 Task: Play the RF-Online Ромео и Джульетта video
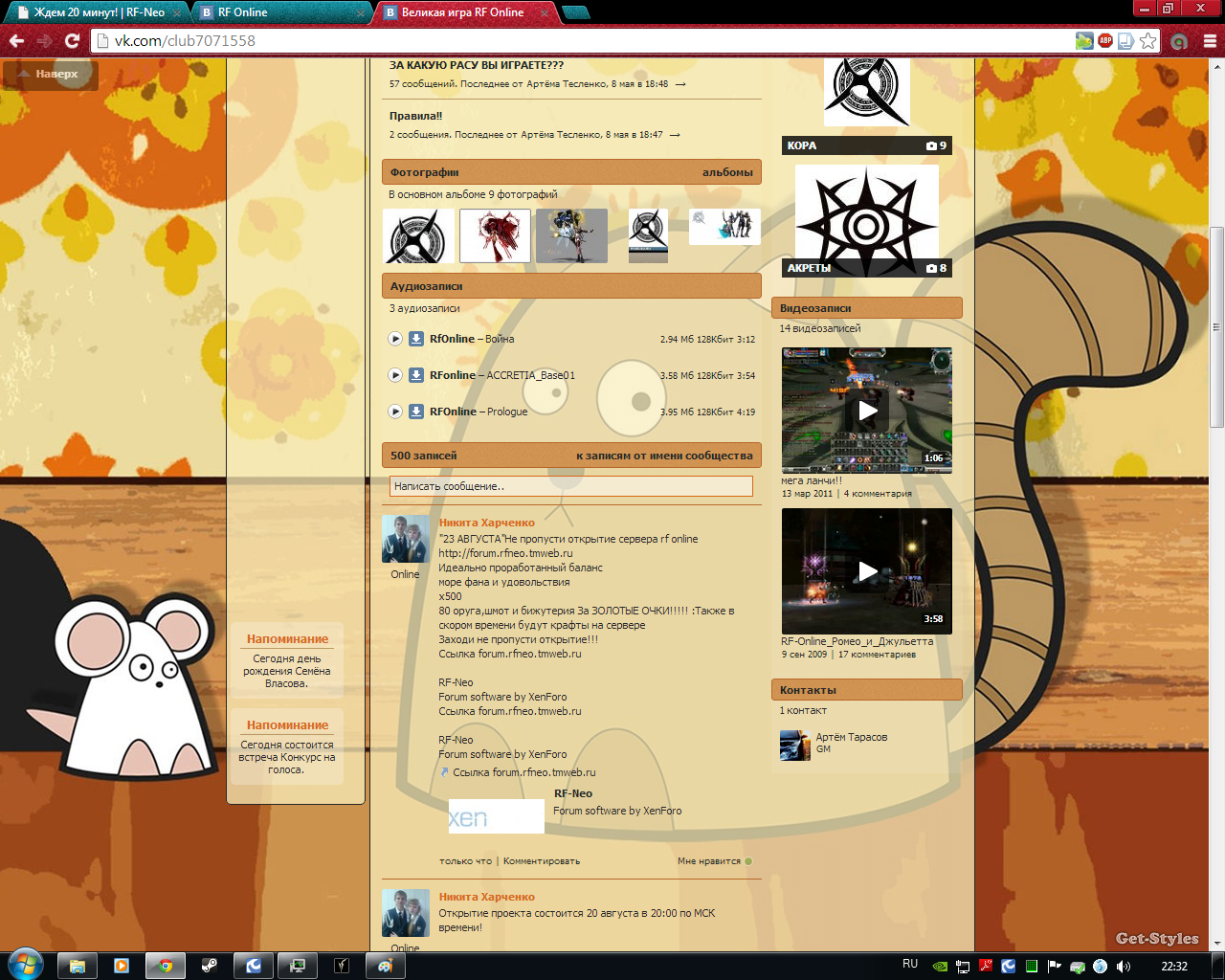point(867,571)
